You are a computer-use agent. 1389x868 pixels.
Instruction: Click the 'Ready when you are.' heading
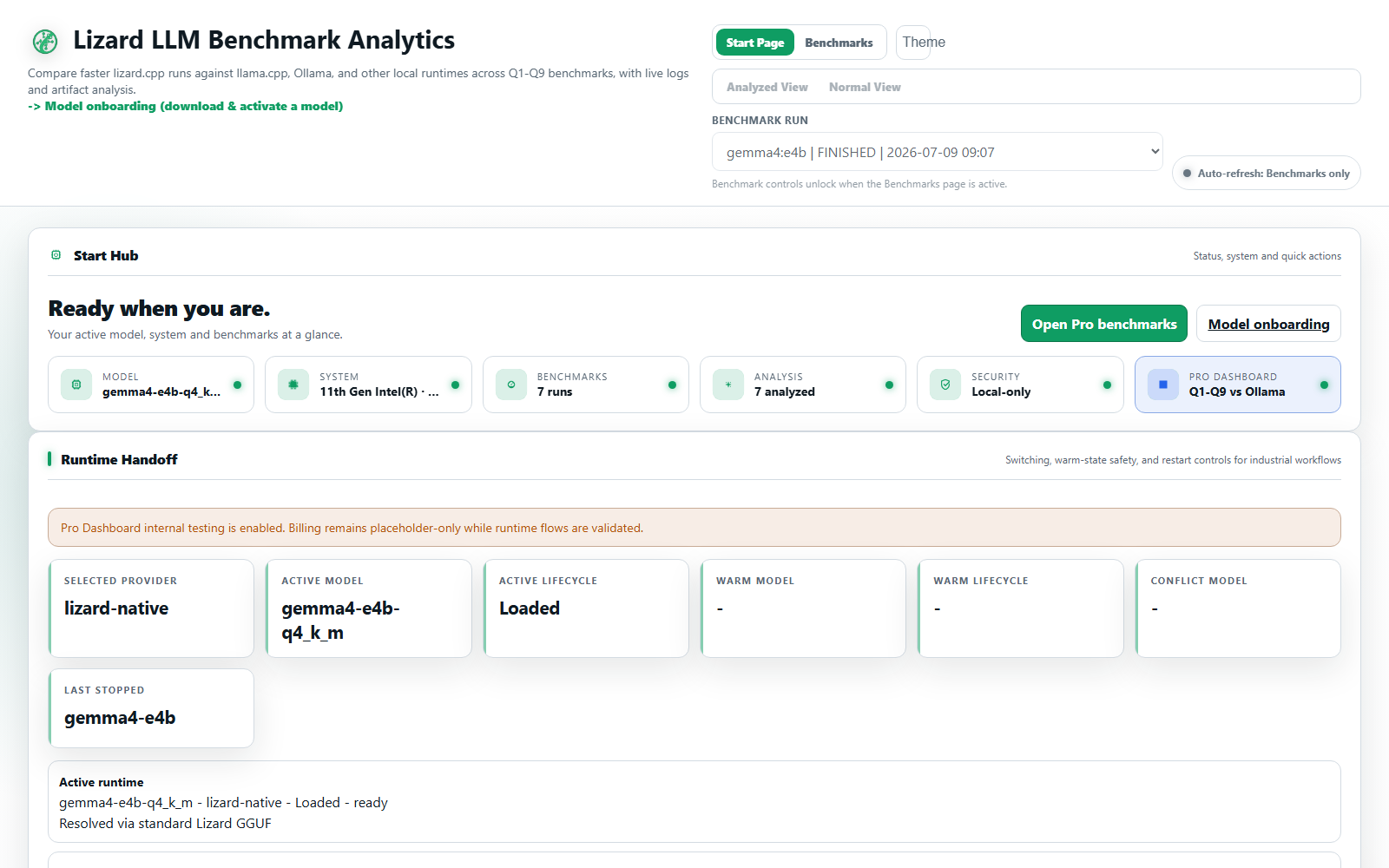(x=159, y=308)
